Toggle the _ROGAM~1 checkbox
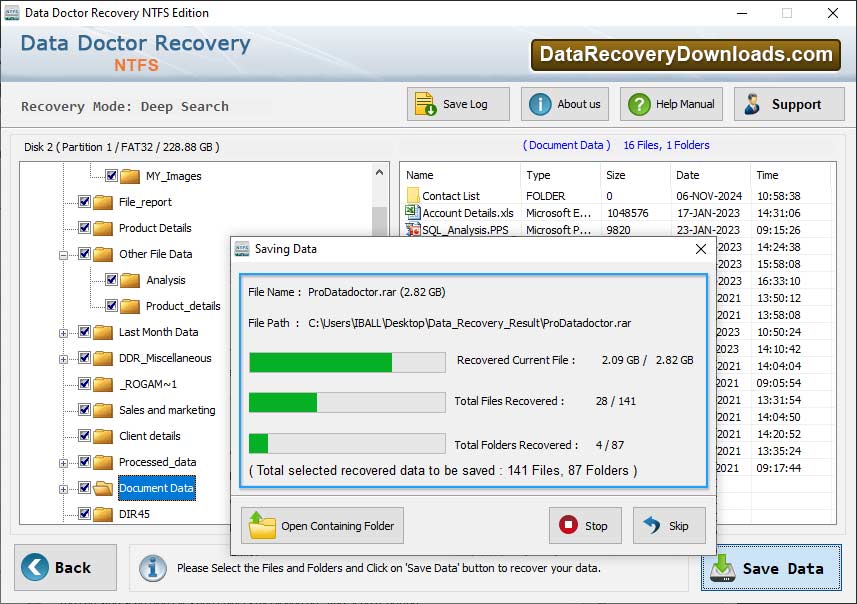Viewport: 857px width, 604px height. pos(84,383)
